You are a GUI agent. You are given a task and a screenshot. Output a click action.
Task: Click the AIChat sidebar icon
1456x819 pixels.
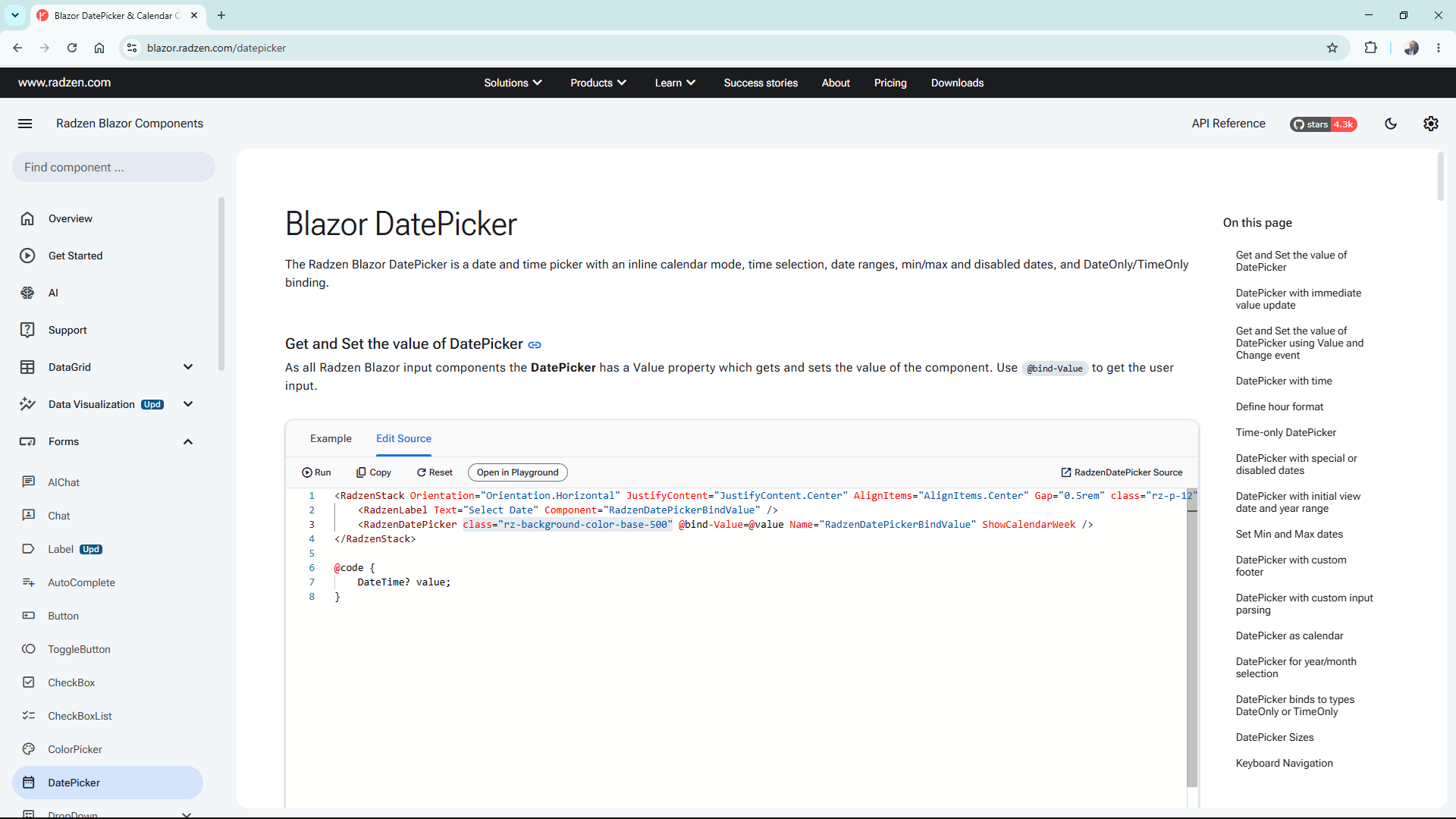point(29,482)
